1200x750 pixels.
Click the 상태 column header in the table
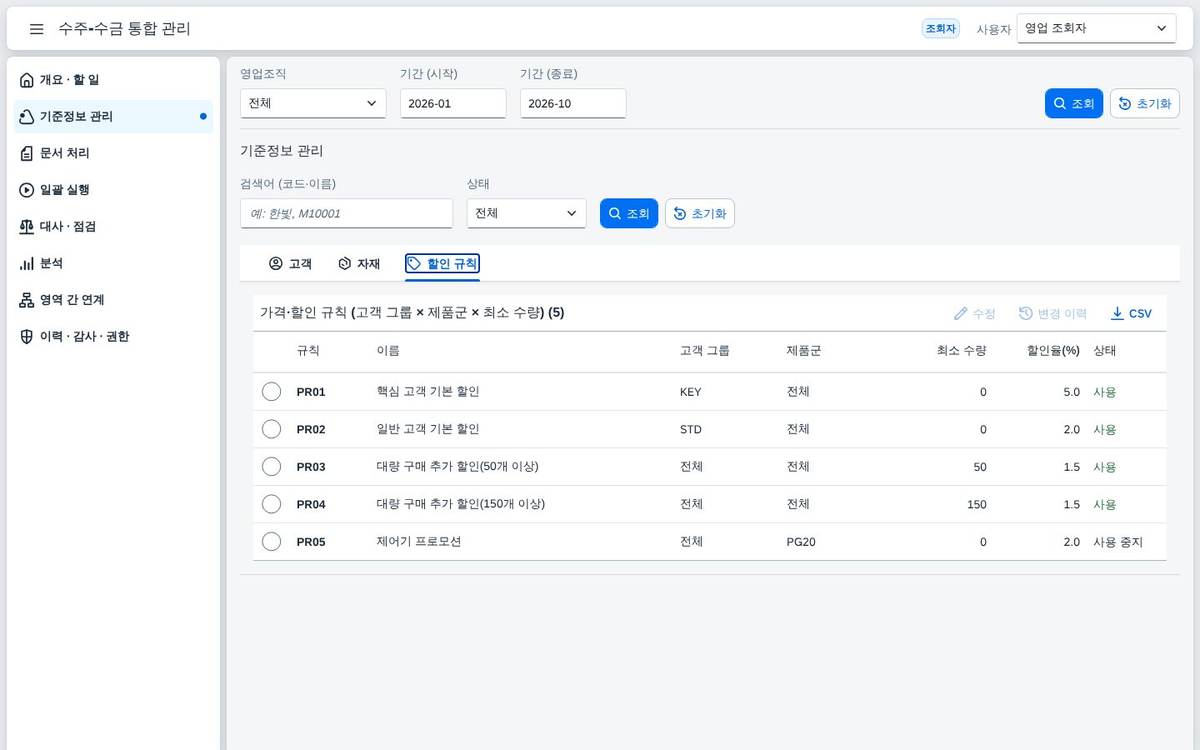[x=1105, y=351]
